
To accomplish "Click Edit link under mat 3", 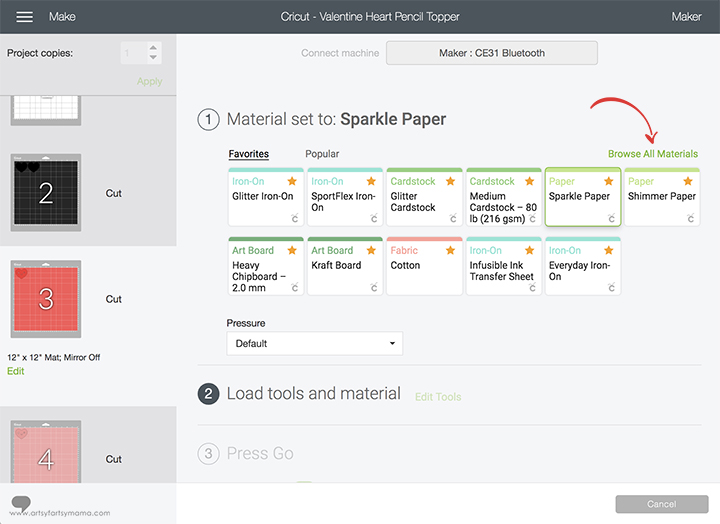I will click(16, 371).
